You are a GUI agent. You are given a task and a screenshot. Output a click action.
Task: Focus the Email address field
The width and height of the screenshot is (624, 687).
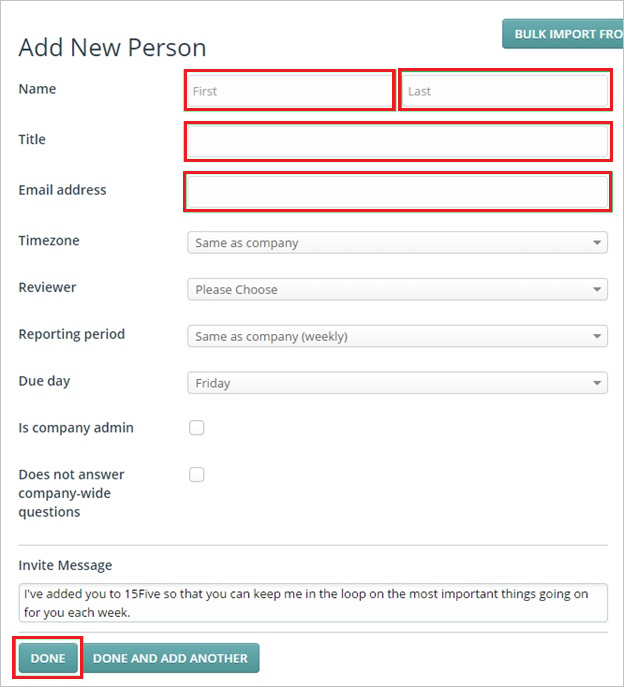(397, 191)
